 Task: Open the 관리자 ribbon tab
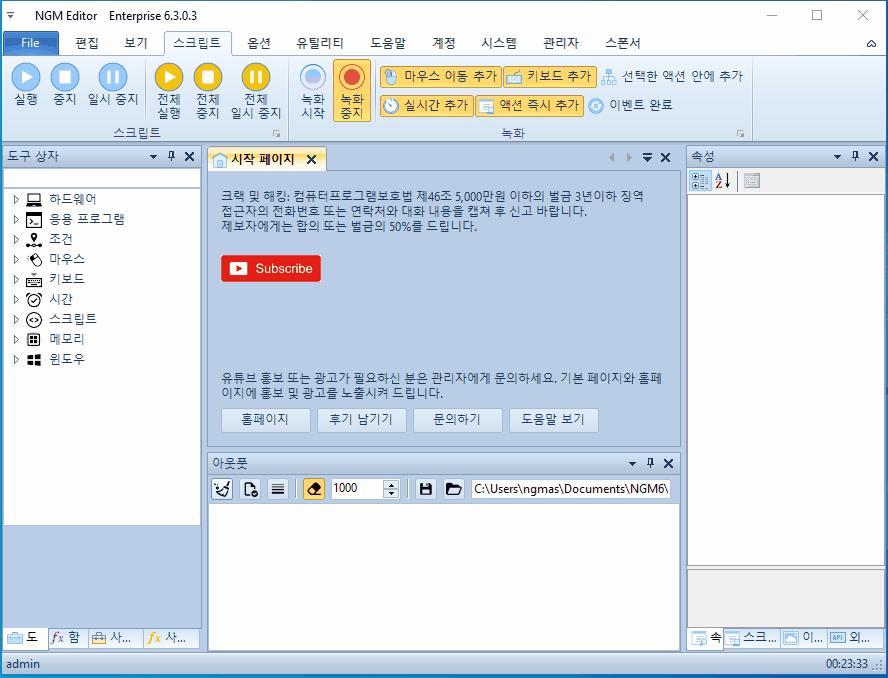pyautogui.click(x=561, y=43)
